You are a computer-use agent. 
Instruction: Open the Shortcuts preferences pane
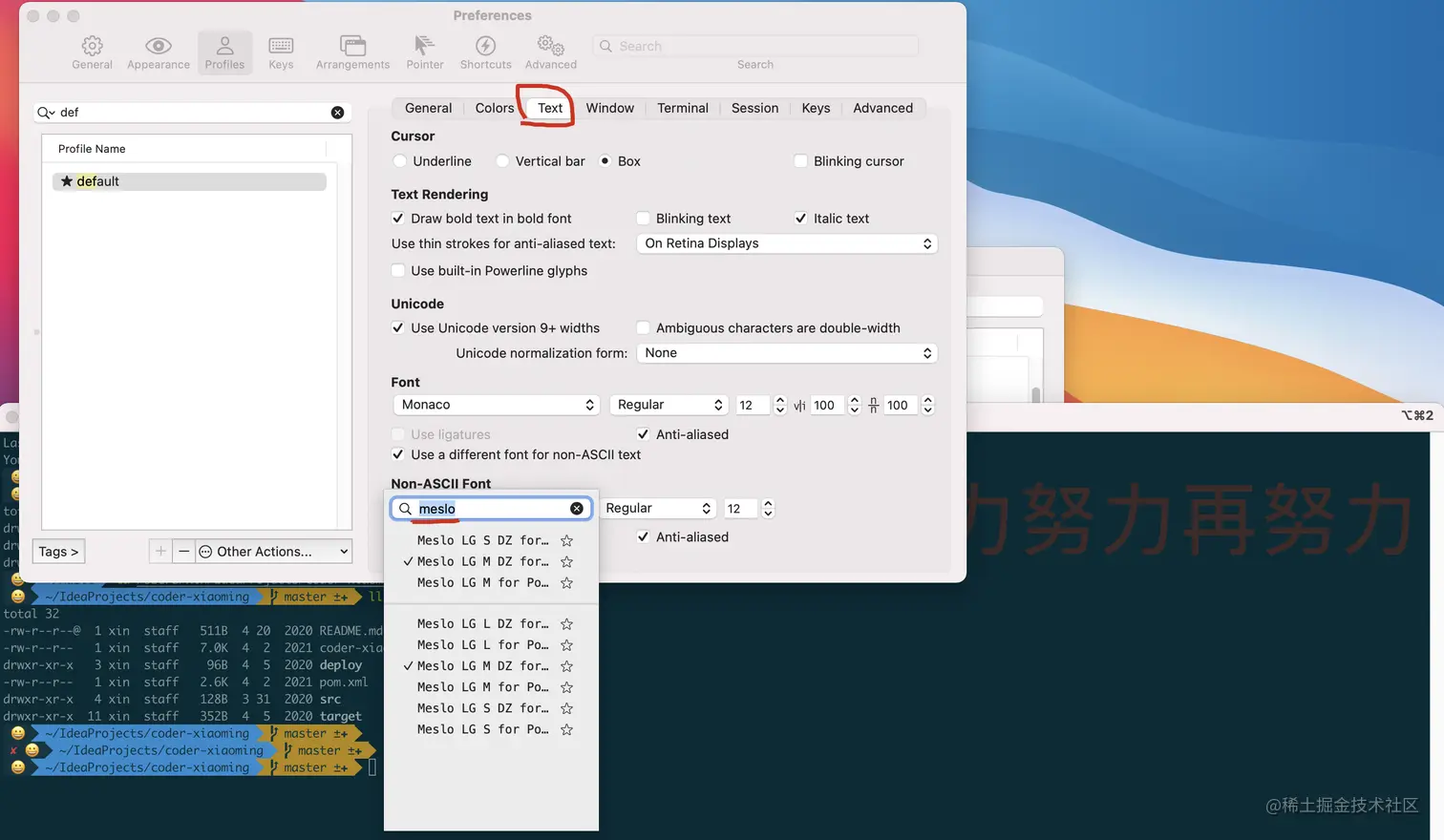tap(485, 52)
